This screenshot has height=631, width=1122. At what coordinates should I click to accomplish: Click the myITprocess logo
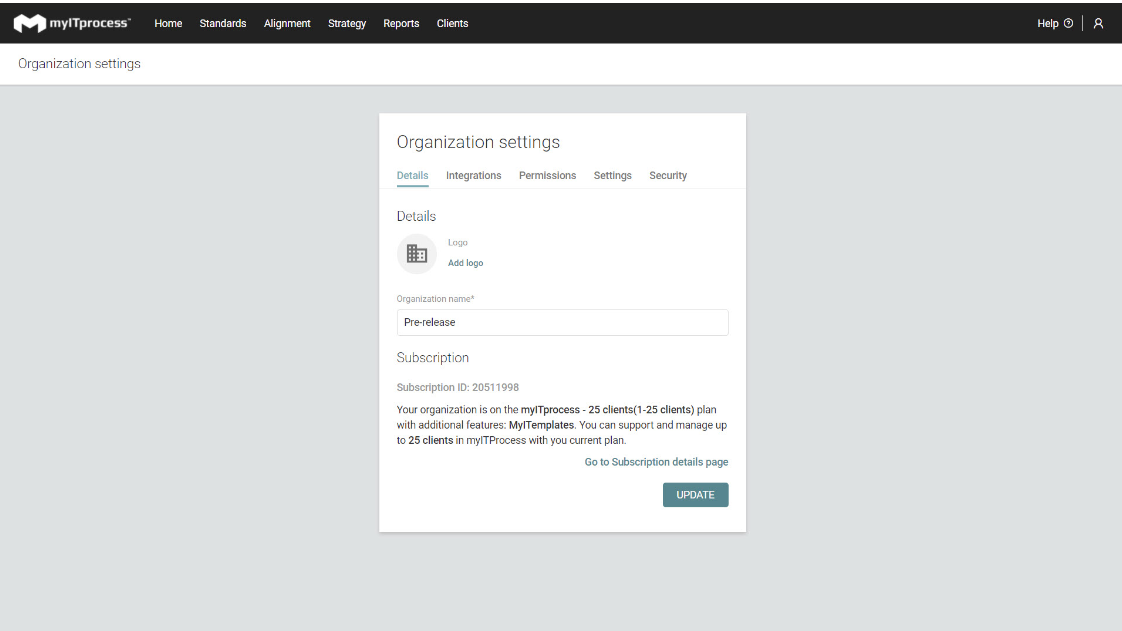pos(72,24)
